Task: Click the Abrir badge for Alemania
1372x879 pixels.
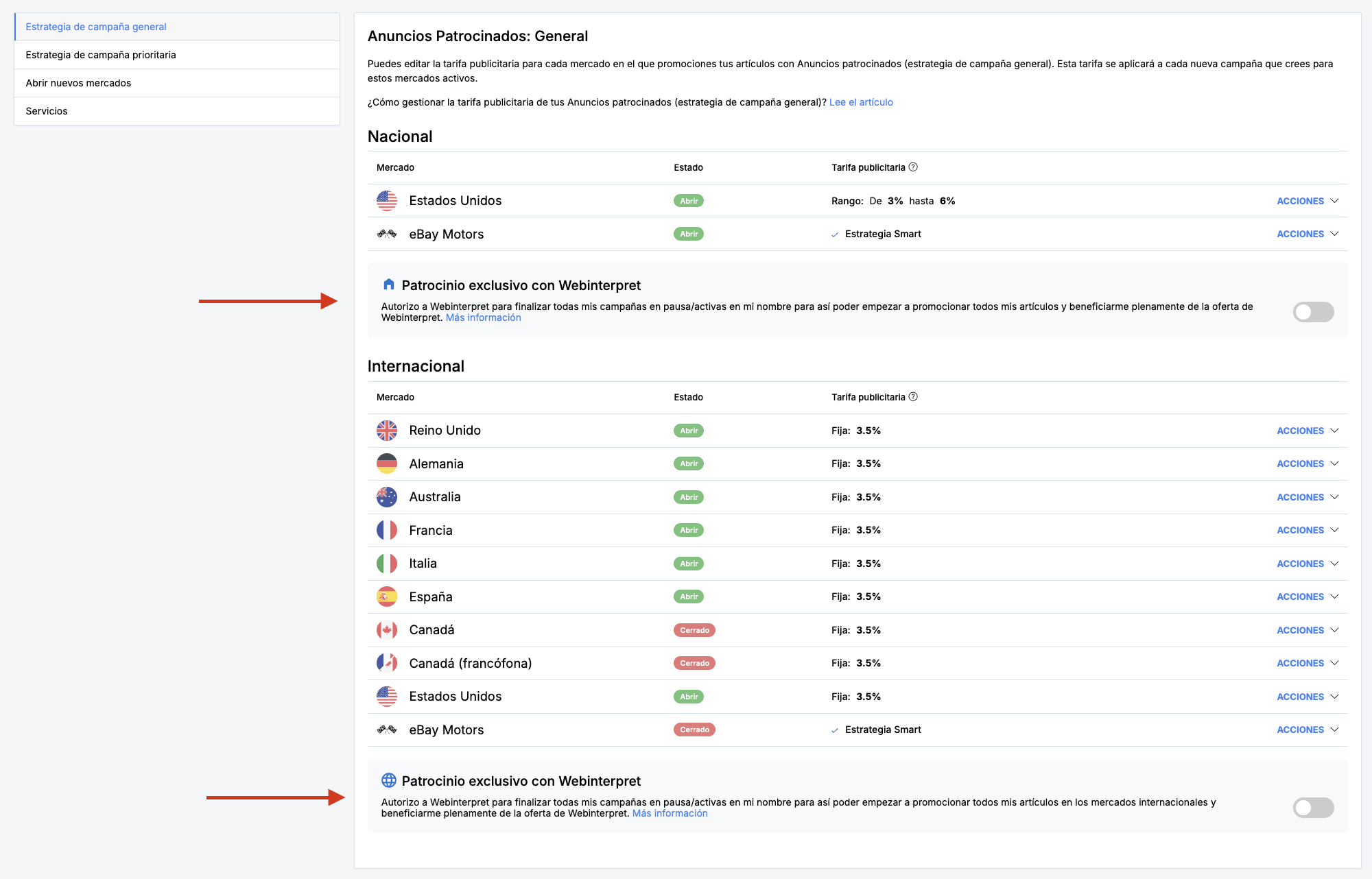Action: pyautogui.click(x=689, y=463)
